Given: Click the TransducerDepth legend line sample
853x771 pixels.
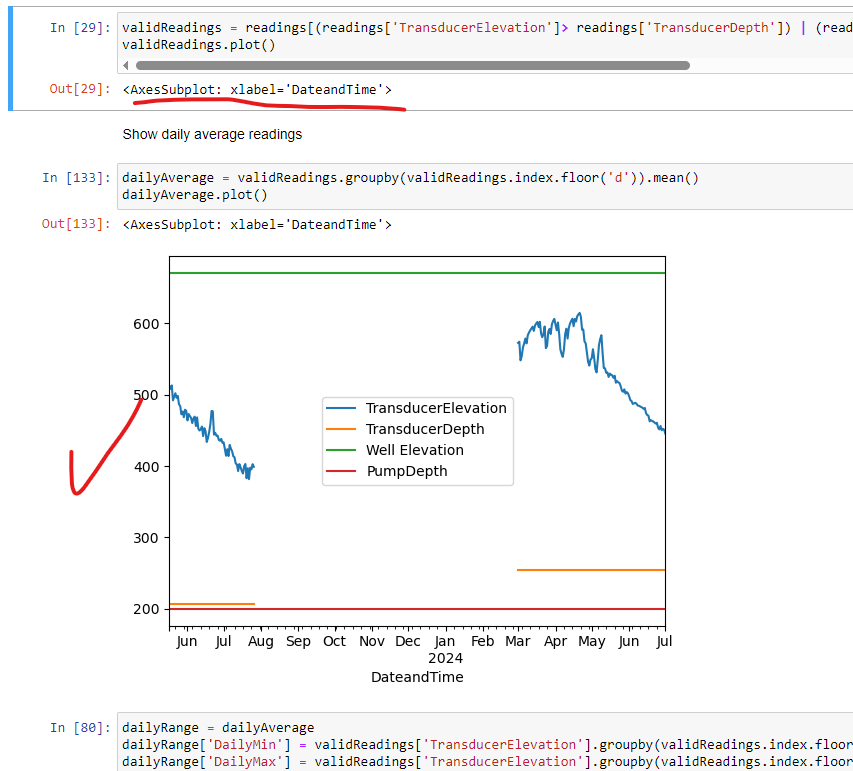Looking at the screenshot, I should pyautogui.click(x=341, y=429).
